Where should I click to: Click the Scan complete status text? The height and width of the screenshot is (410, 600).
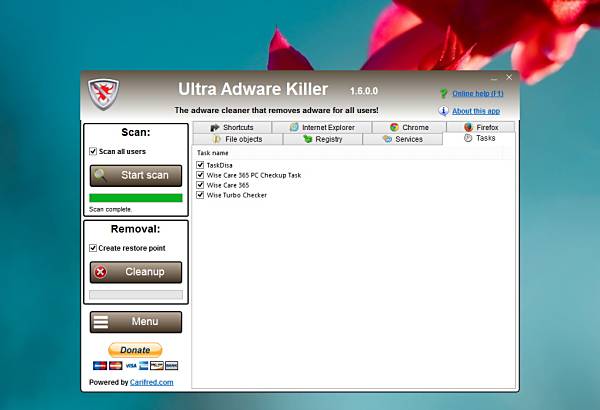coord(111,209)
